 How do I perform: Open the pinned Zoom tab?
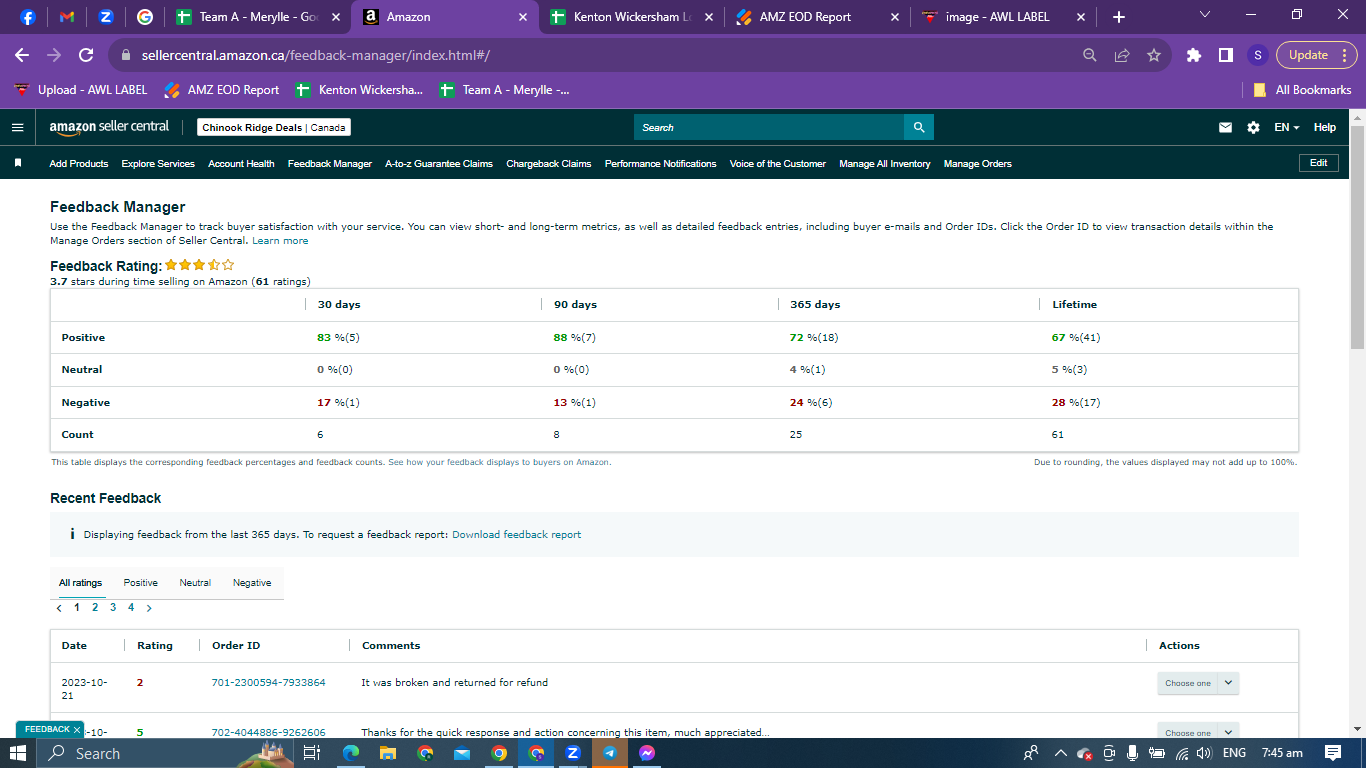coord(106,17)
